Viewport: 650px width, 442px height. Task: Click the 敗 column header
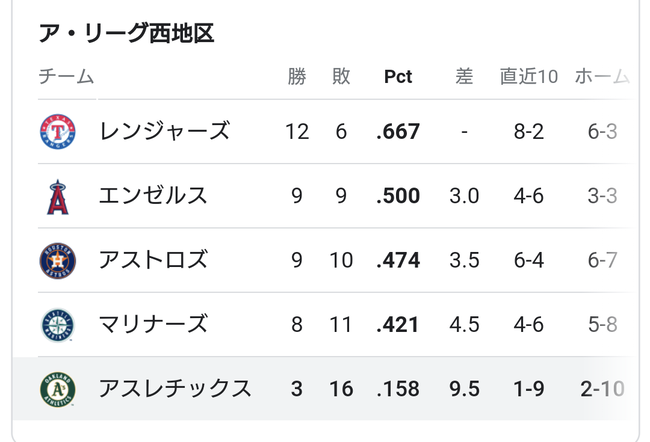341,76
